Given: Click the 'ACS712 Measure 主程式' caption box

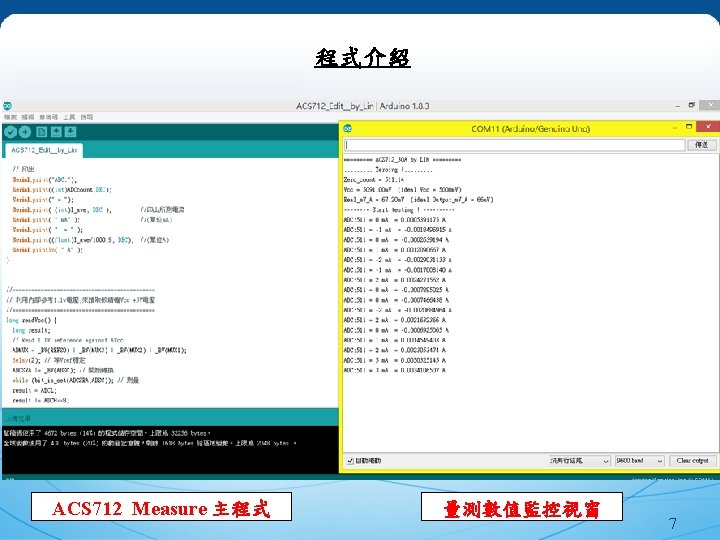Looking at the screenshot, I should (161, 506).
